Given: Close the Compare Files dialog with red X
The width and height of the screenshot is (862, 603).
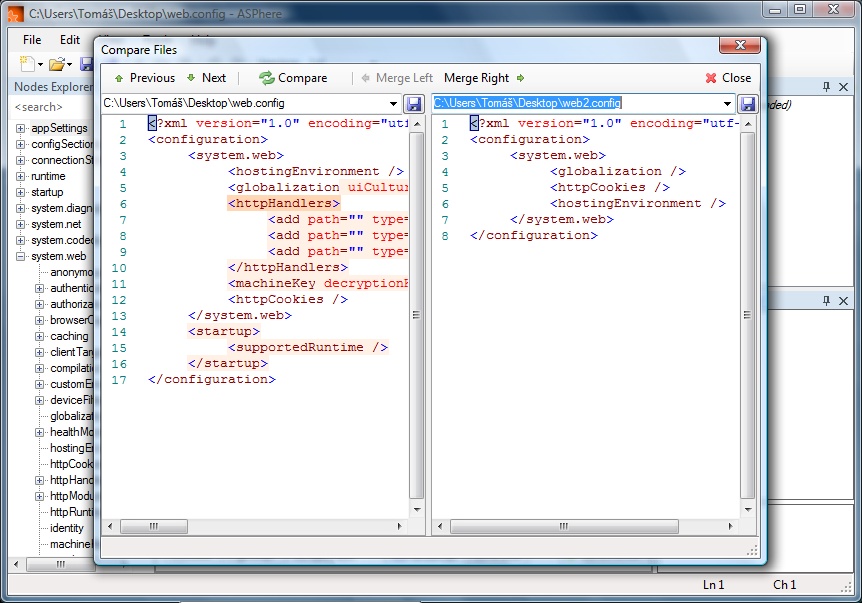Looking at the screenshot, I should click(x=740, y=45).
